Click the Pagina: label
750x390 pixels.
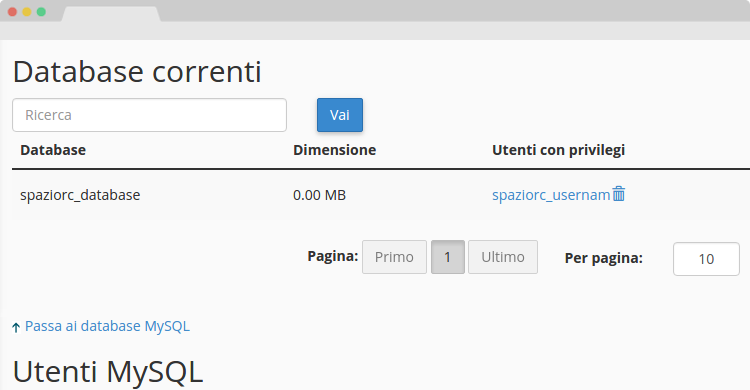[x=332, y=256]
